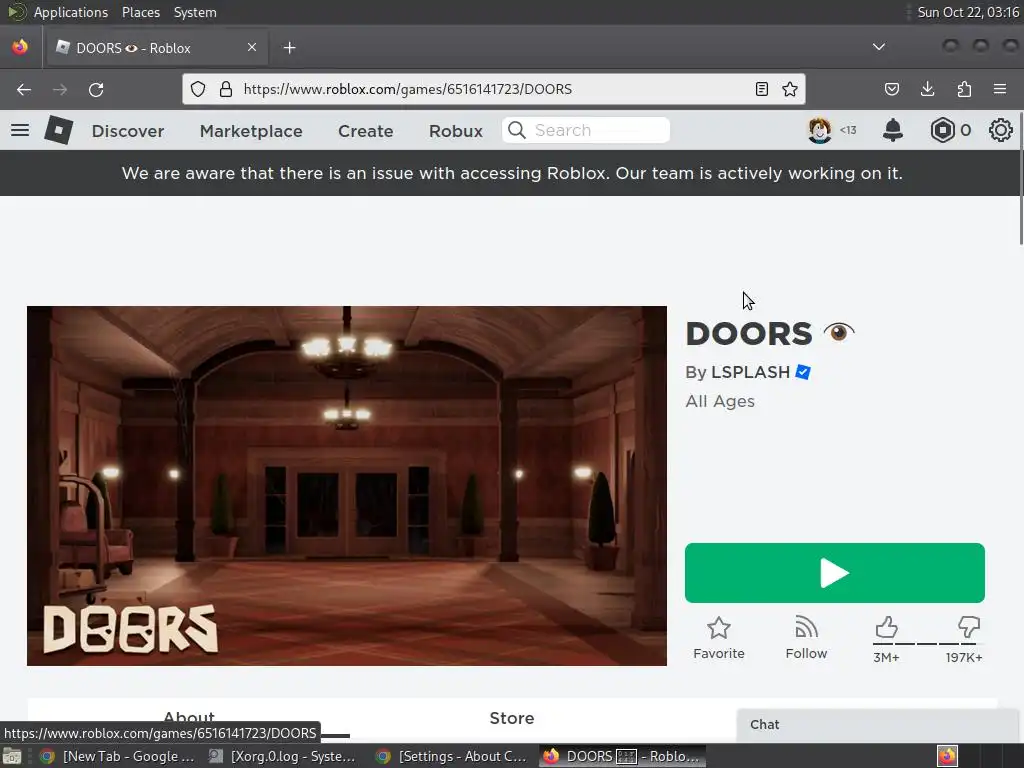Open the Firefox extensions menu
1024x768 pixels.
coord(964,89)
